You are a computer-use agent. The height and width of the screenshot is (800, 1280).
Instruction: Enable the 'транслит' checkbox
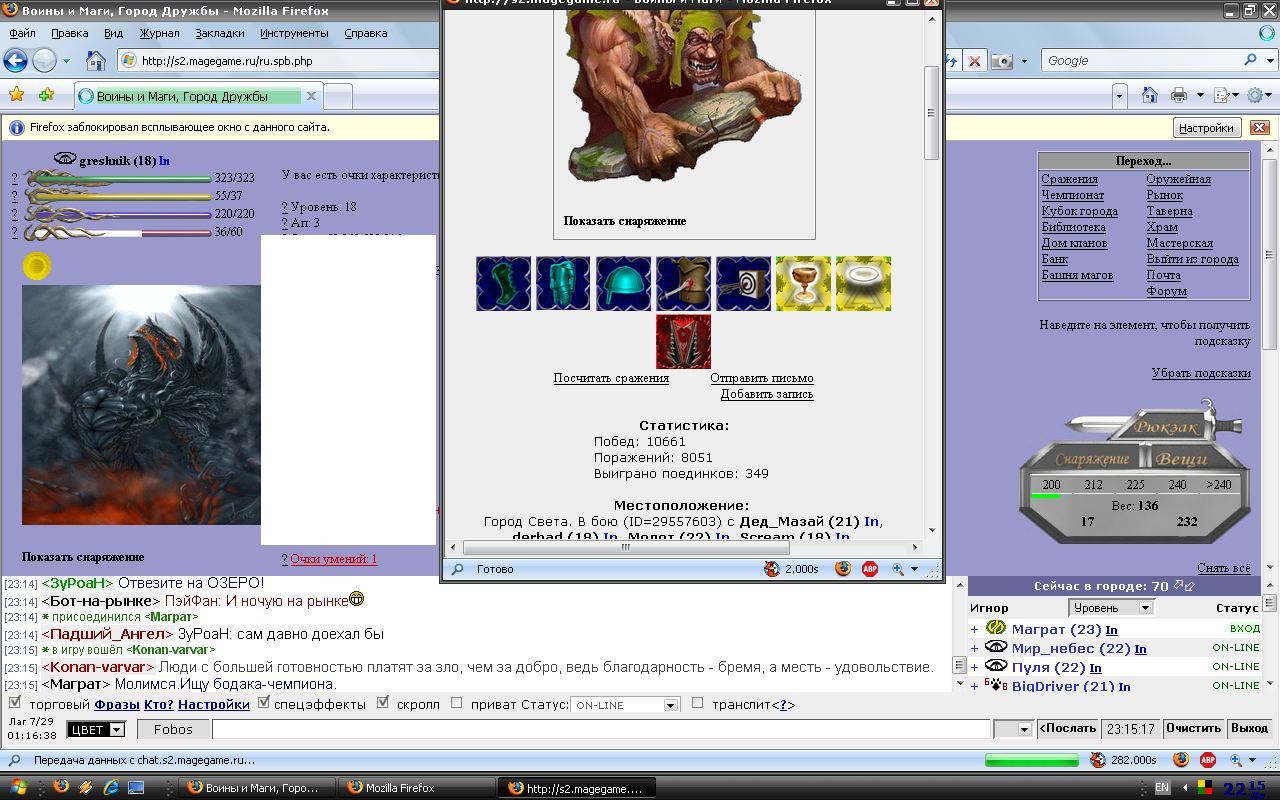tap(698, 703)
